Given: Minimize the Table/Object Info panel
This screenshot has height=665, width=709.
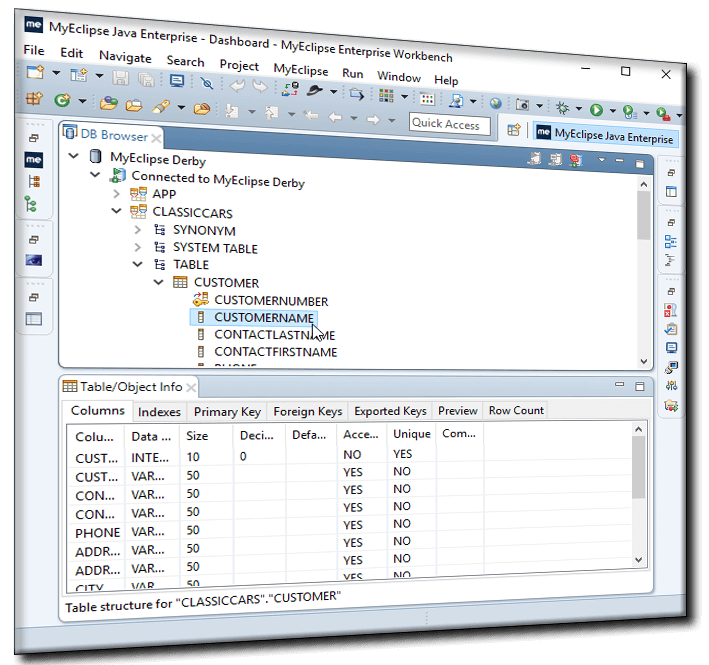Looking at the screenshot, I should click(x=619, y=384).
